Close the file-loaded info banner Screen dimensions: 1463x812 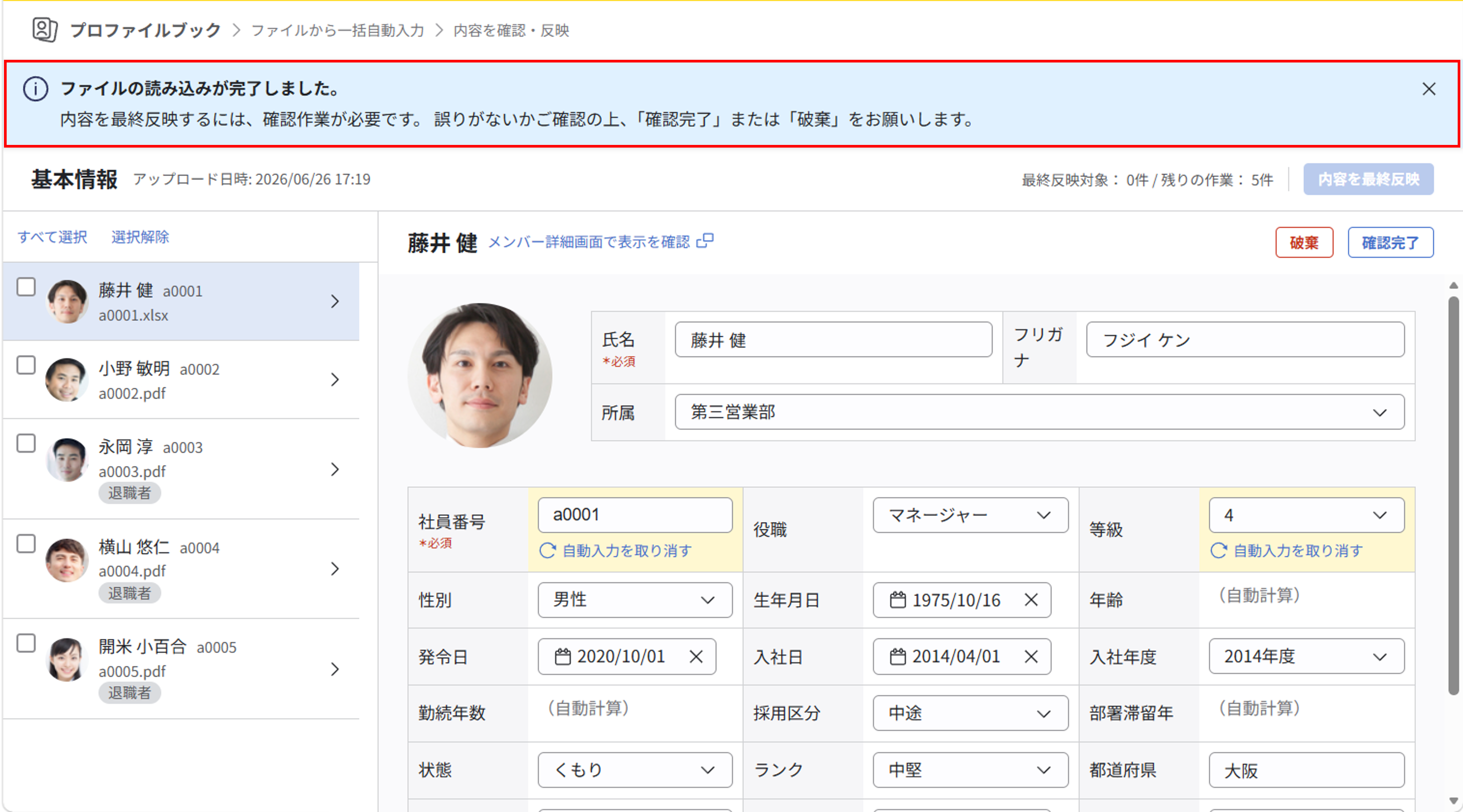tap(1429, 89)
